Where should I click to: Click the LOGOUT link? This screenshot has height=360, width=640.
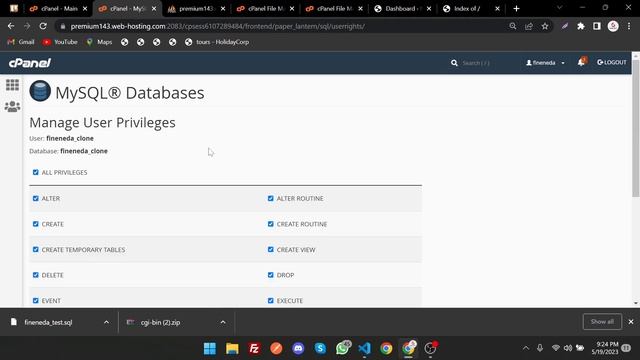[611, 62]
